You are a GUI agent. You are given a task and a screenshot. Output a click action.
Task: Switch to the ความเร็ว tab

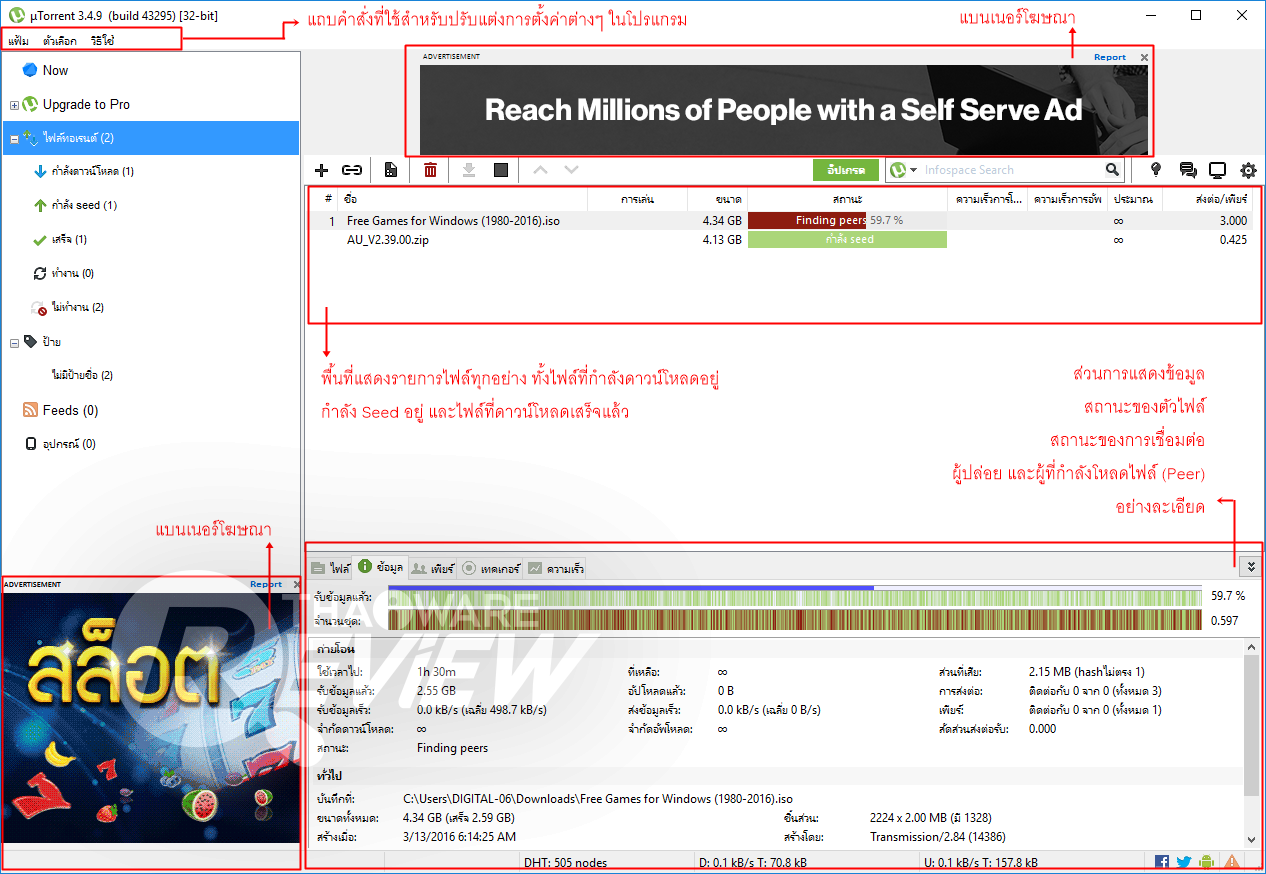click(555, 568)
